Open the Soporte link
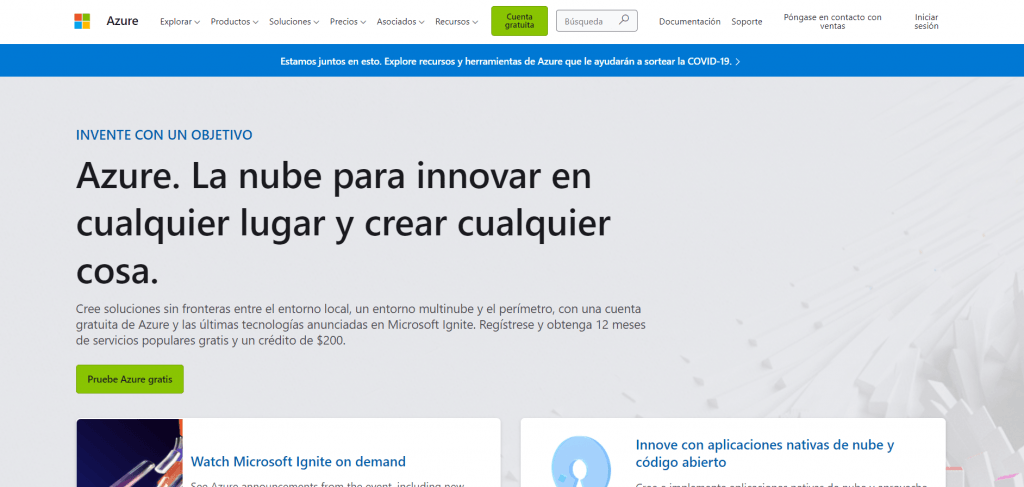This screenshot has width=1024, height=487. click(x=746, y=22)
